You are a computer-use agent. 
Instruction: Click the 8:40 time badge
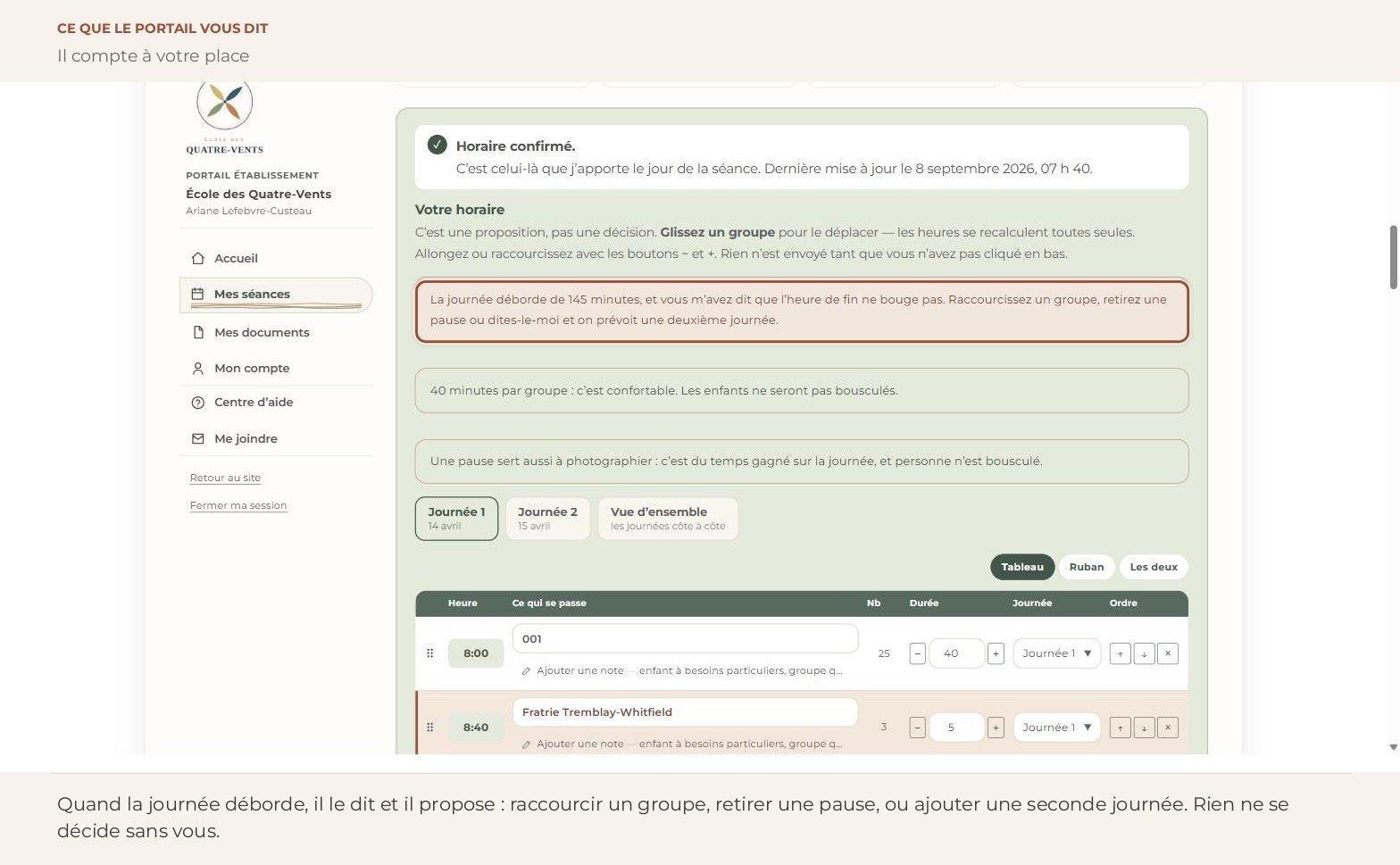[476, 728]
